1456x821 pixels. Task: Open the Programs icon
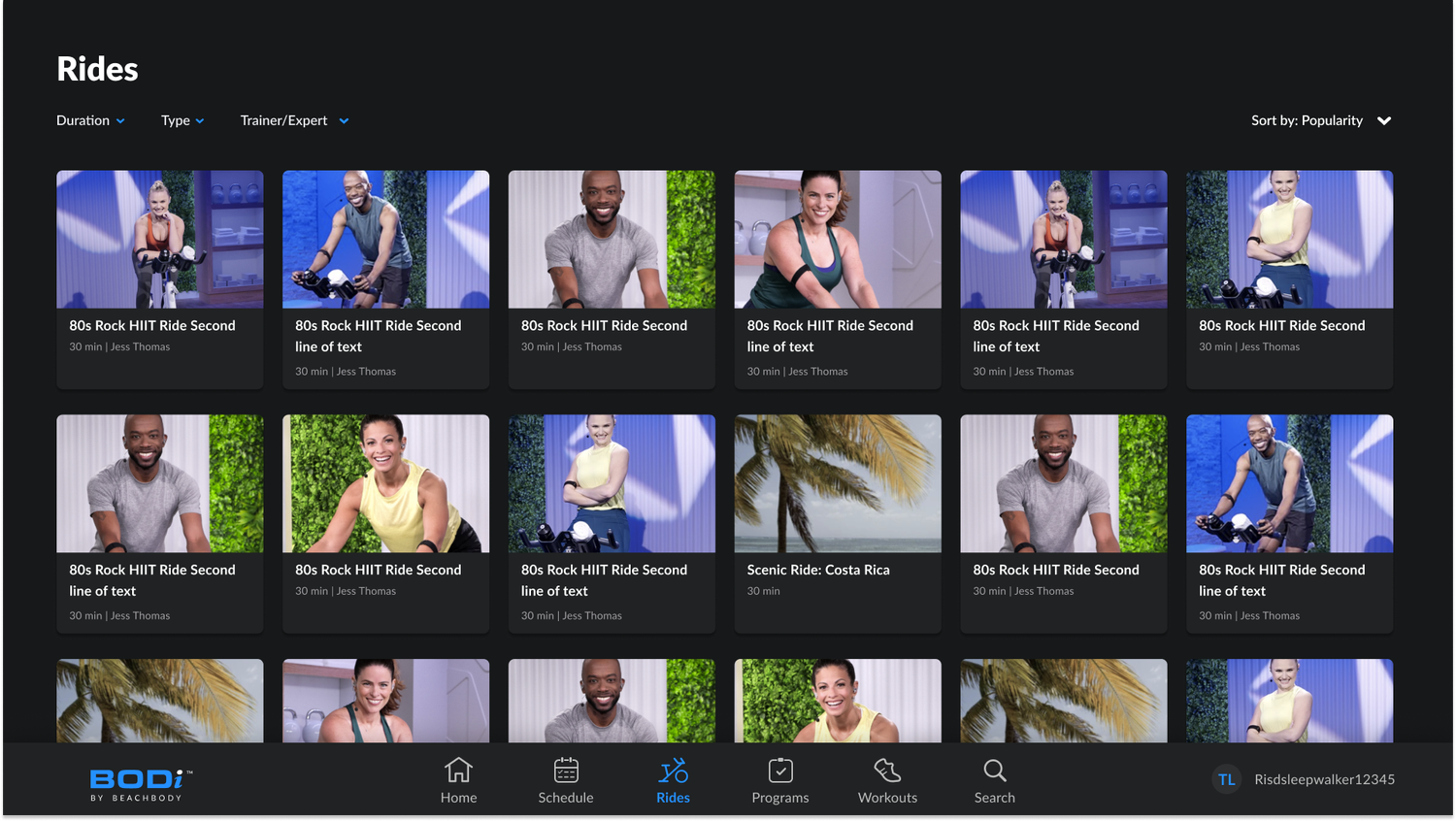tap(780, 771)
